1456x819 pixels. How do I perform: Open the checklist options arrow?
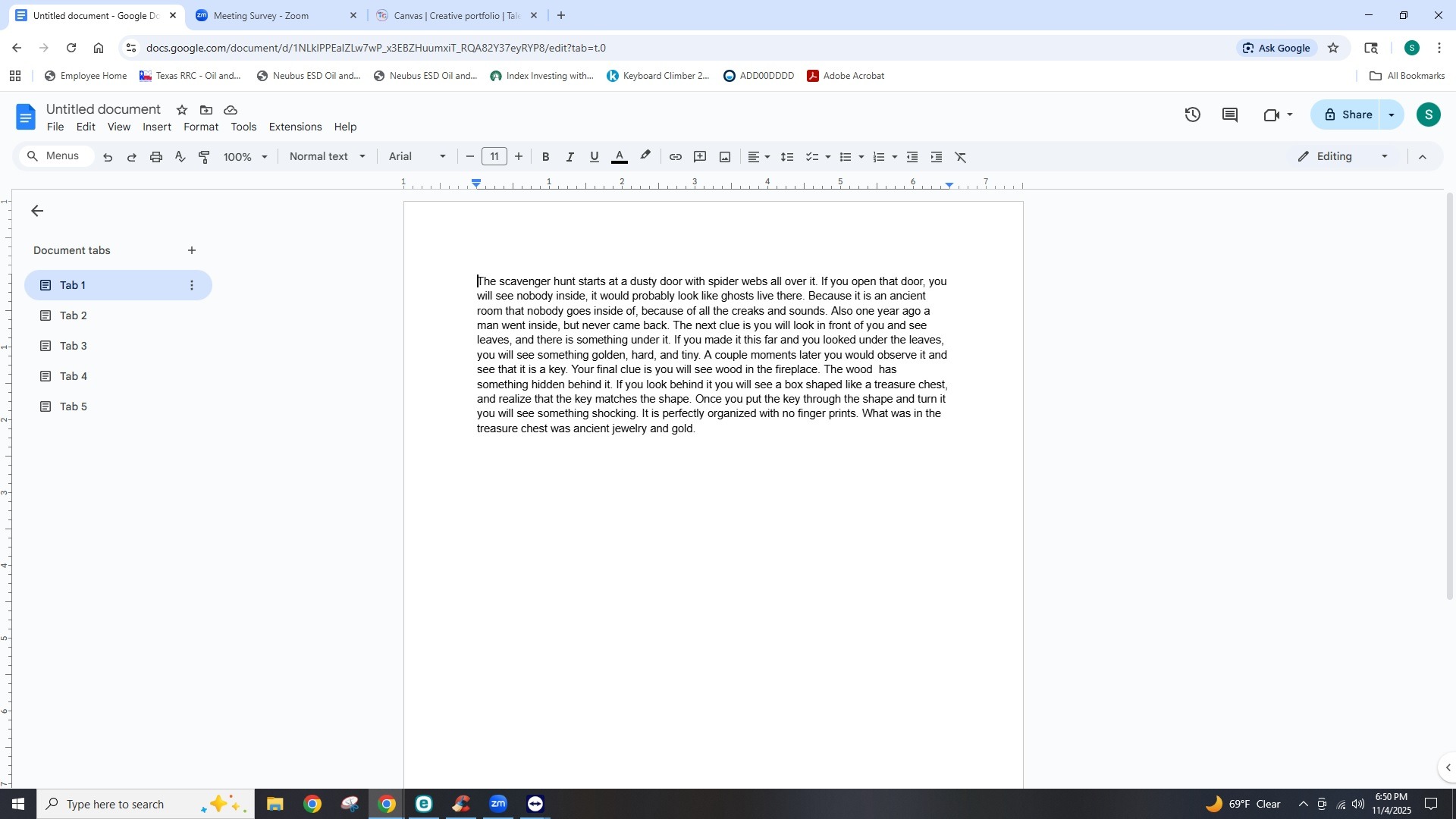pyautogui.click(x=828, y=157)
